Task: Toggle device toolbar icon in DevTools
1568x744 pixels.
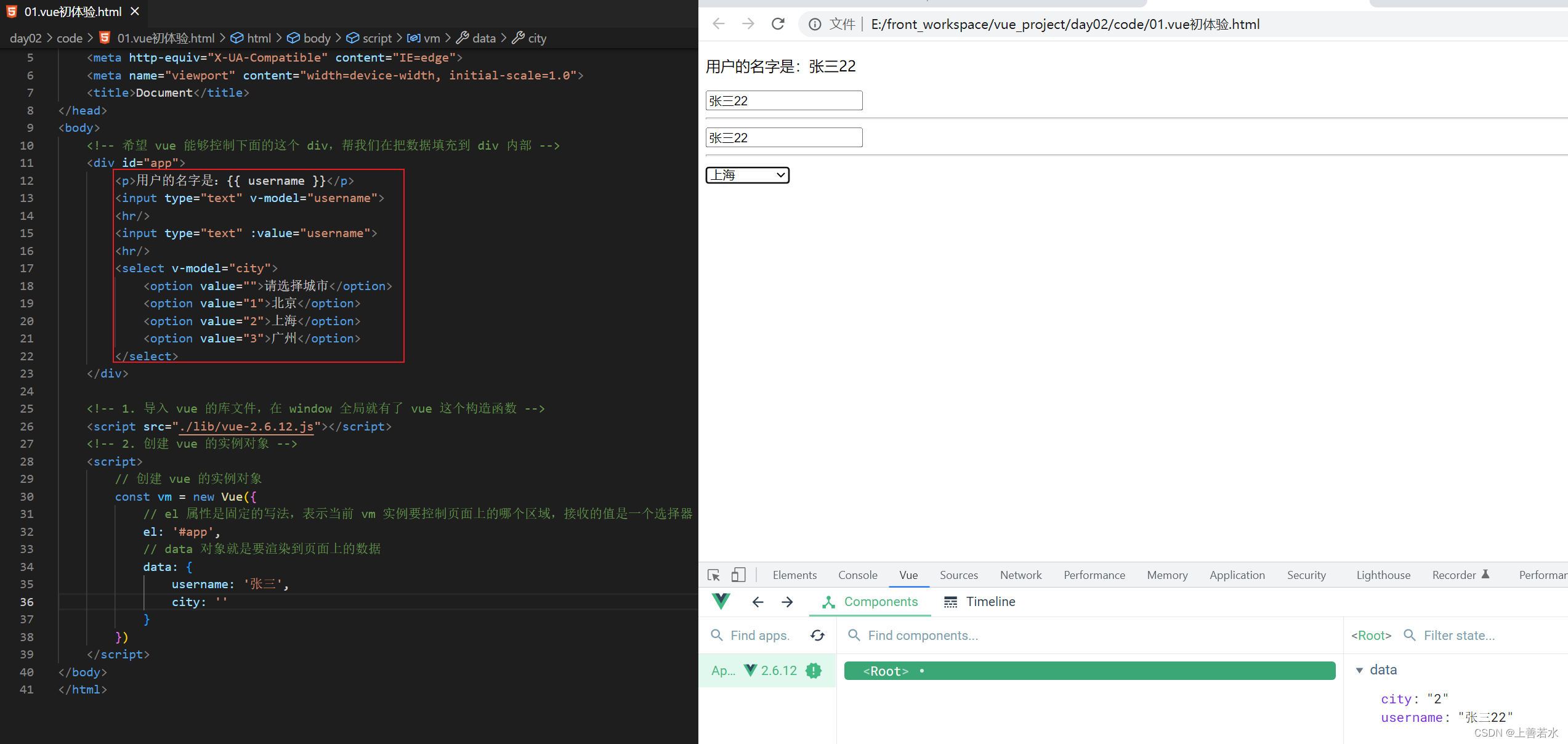Action: 738,575
